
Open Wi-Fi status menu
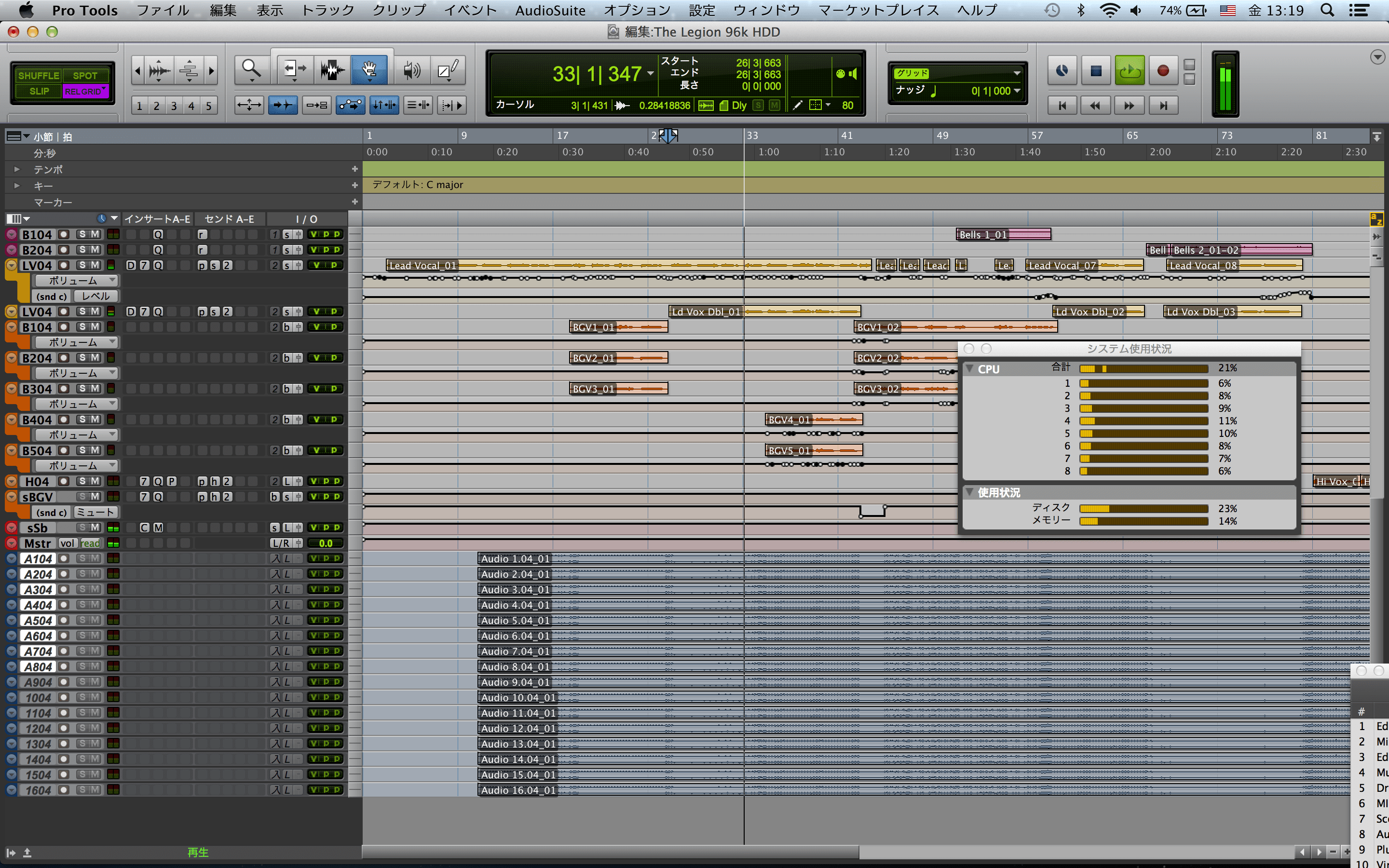tap(1109, 10)
